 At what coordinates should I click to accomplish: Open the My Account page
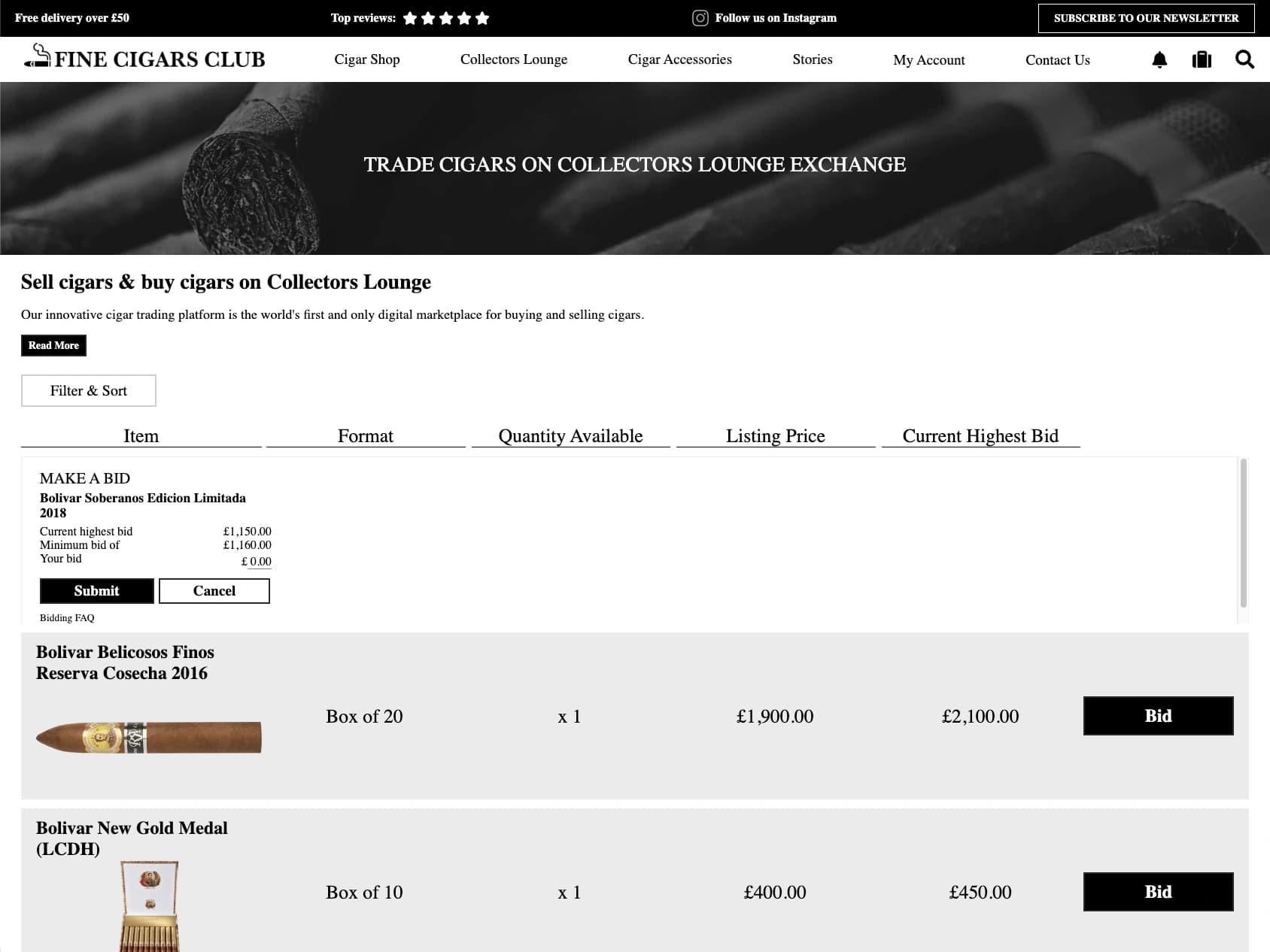coord(928,60)
